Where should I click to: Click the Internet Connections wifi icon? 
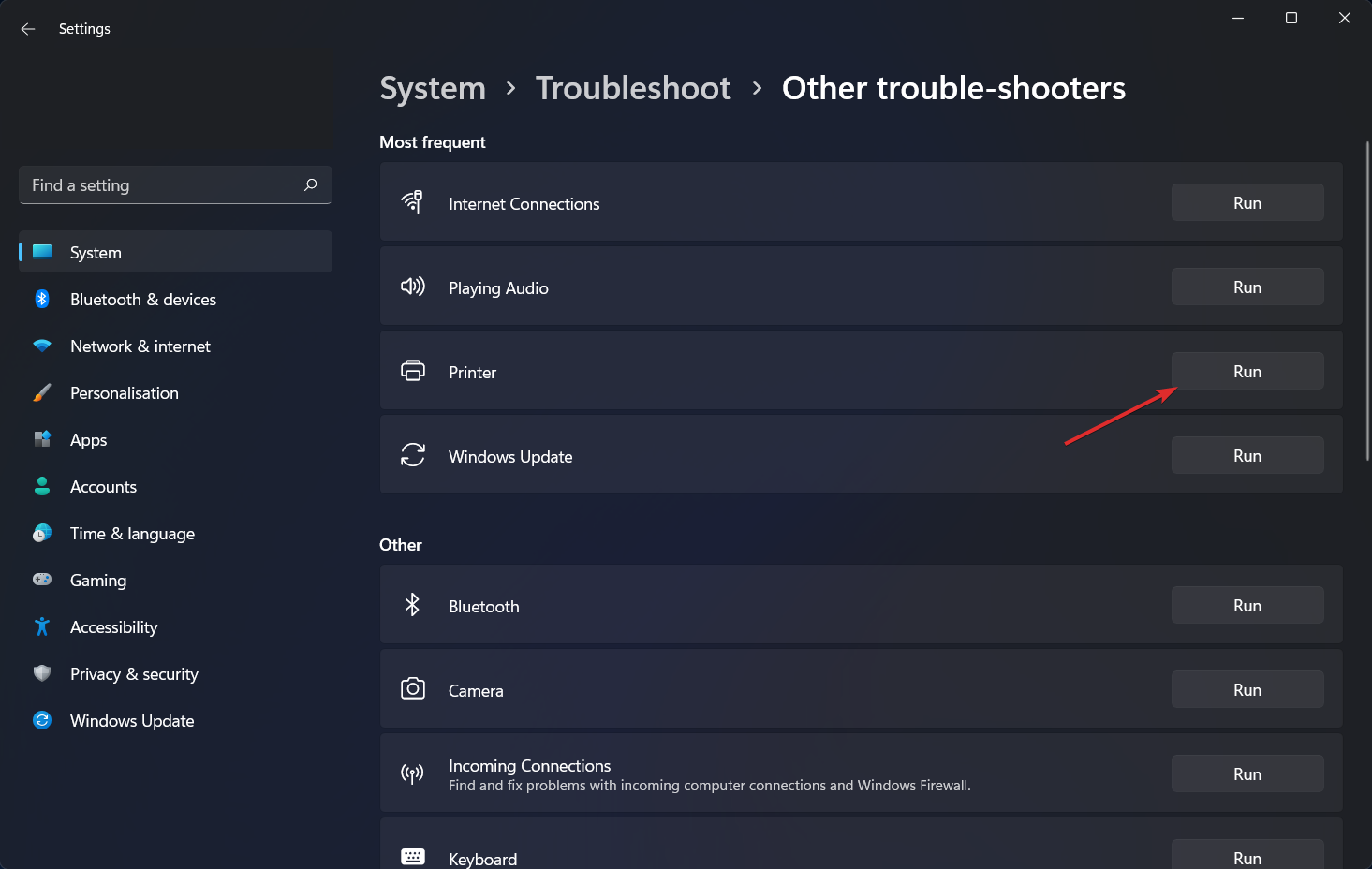(x=412, y=201)
